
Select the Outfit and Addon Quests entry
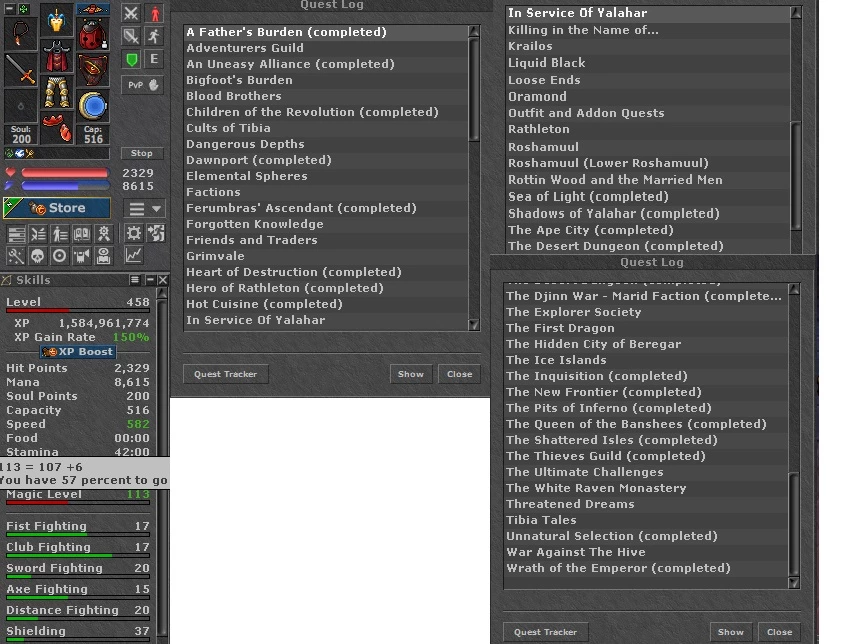(648, 113)
